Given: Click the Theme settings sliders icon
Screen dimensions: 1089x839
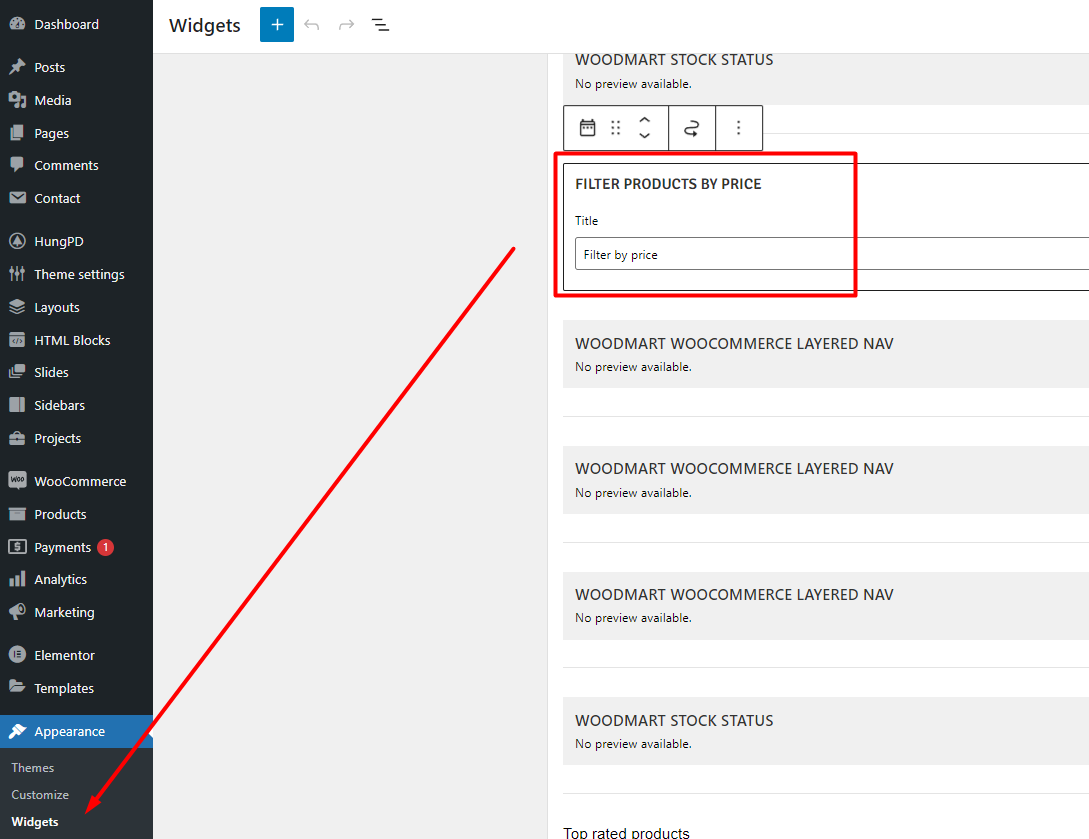Looking at the screenshot, I should pyautogui.click(x=17, y=274).
